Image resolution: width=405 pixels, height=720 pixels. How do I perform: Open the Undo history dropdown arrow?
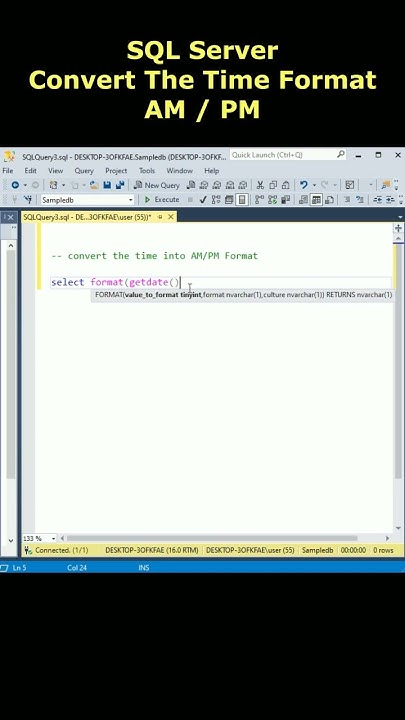(x=314, y=185)
